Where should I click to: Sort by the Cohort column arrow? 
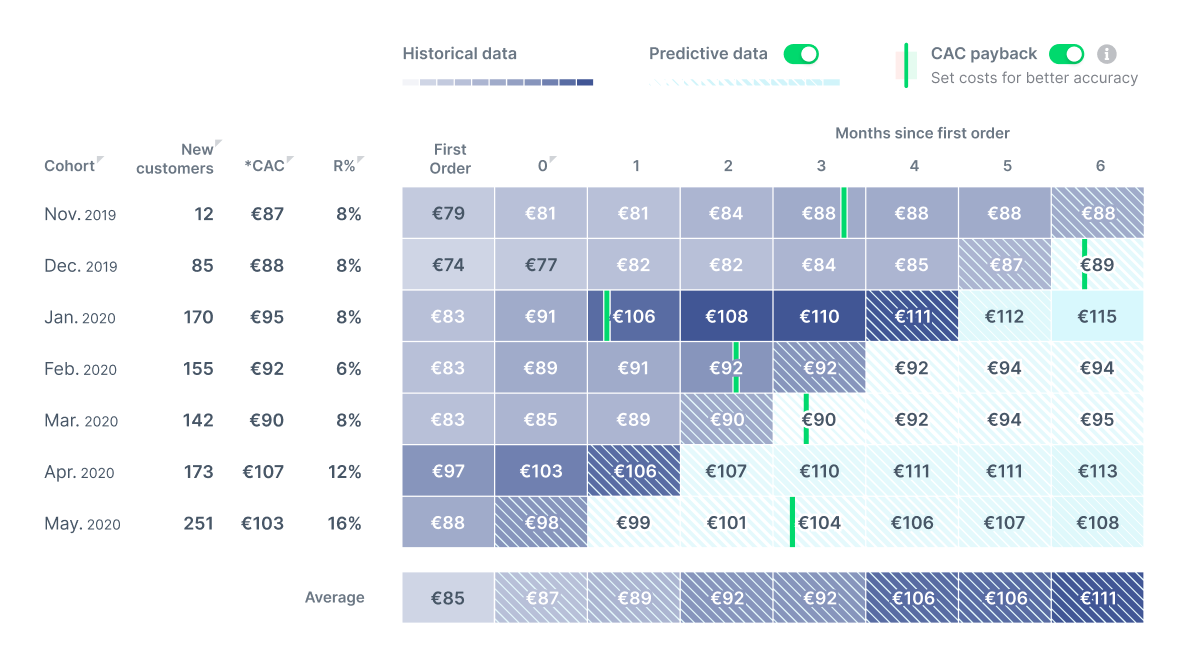[x=100, y=160]
